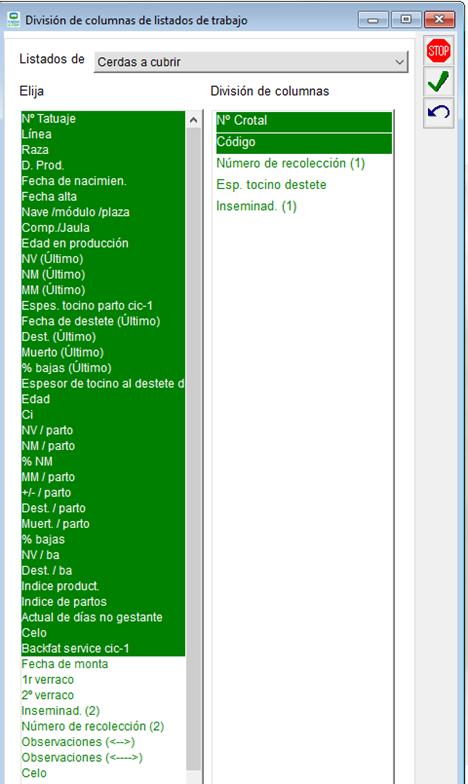Select Espesor de tocino al destete entry

[103, 384]
